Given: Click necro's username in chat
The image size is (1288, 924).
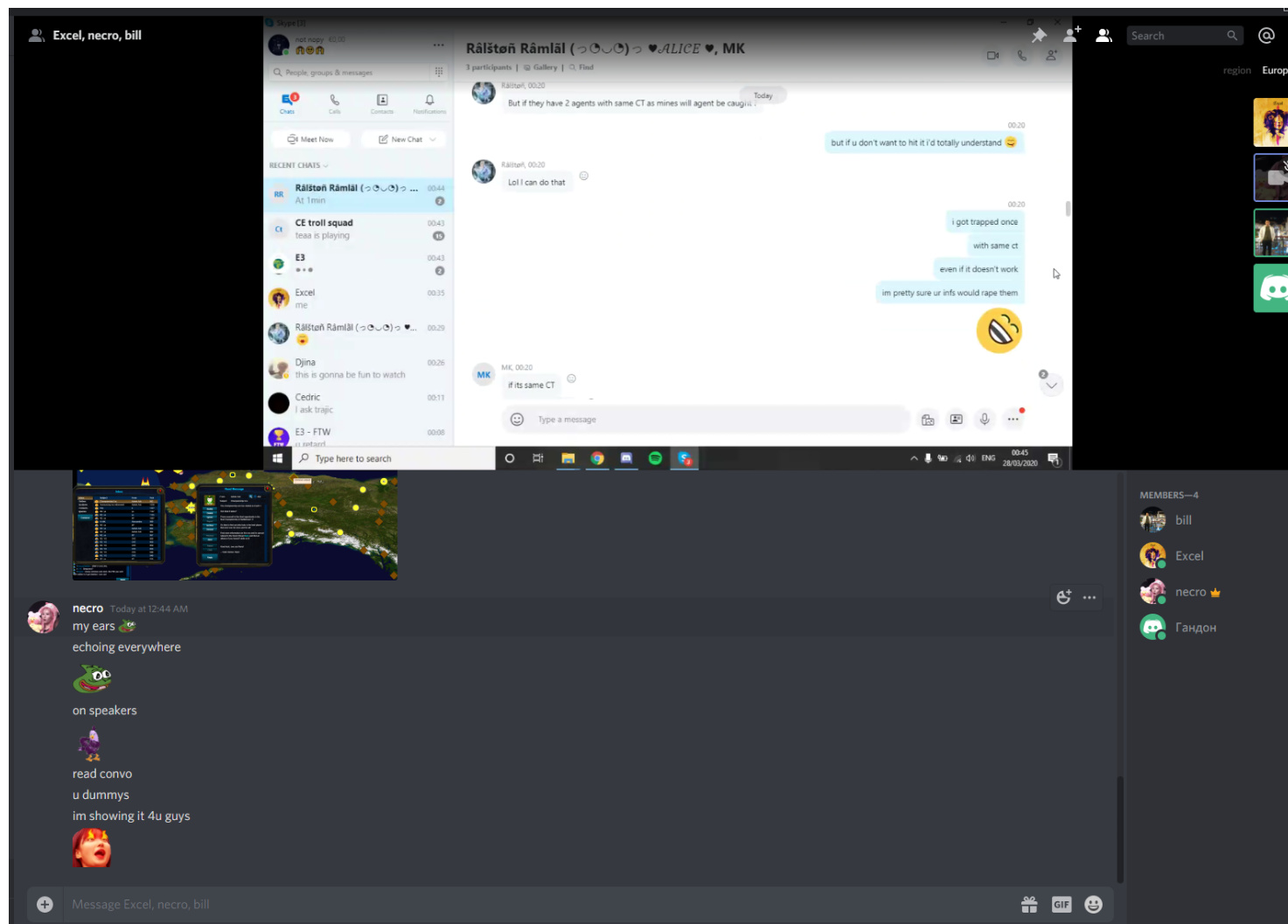Looking at the screenshot, I should tap(87, 608).
